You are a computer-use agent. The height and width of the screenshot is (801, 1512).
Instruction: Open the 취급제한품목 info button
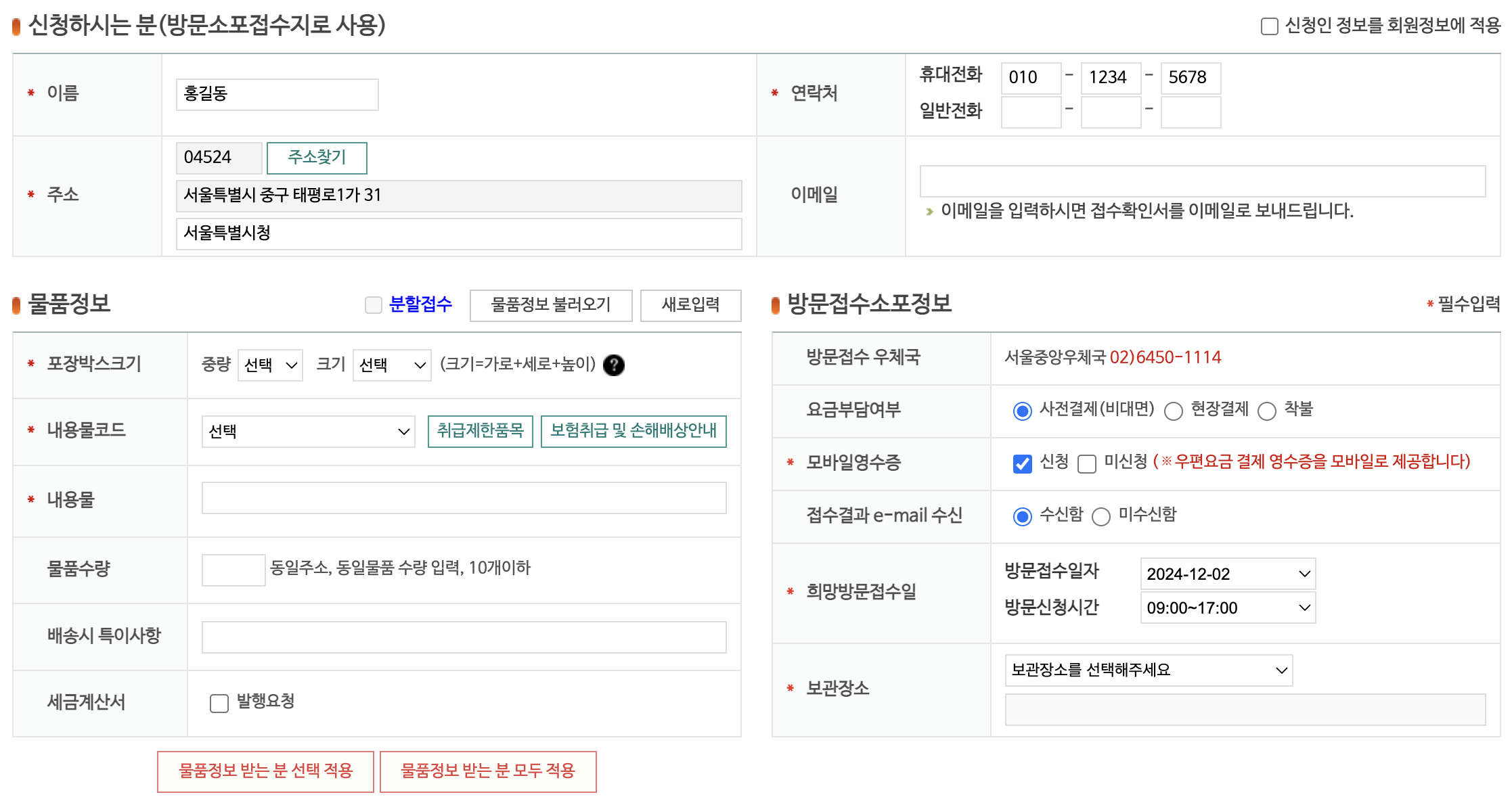click(x=480, y=431)
